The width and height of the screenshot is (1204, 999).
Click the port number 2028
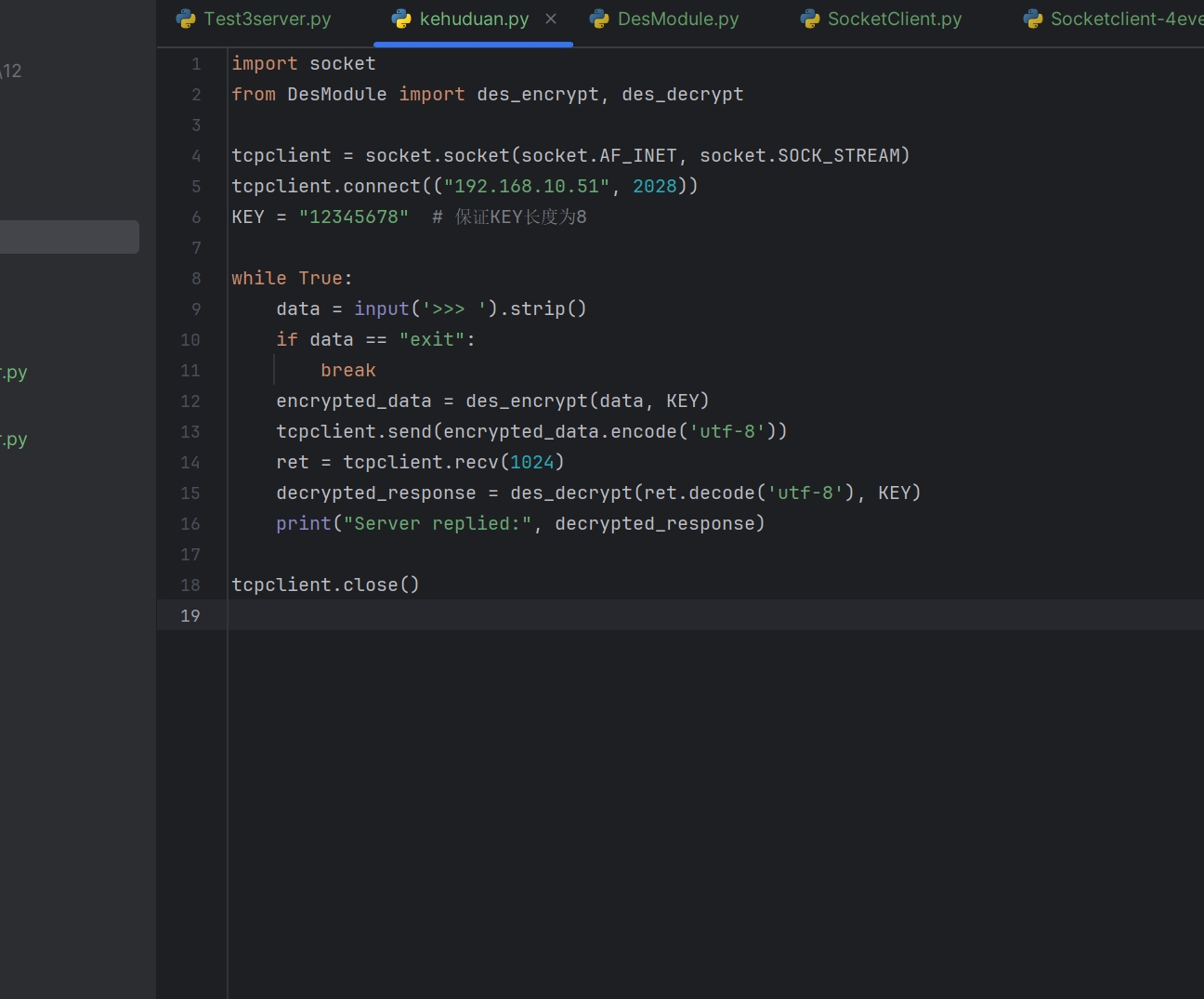pos(654,186)
